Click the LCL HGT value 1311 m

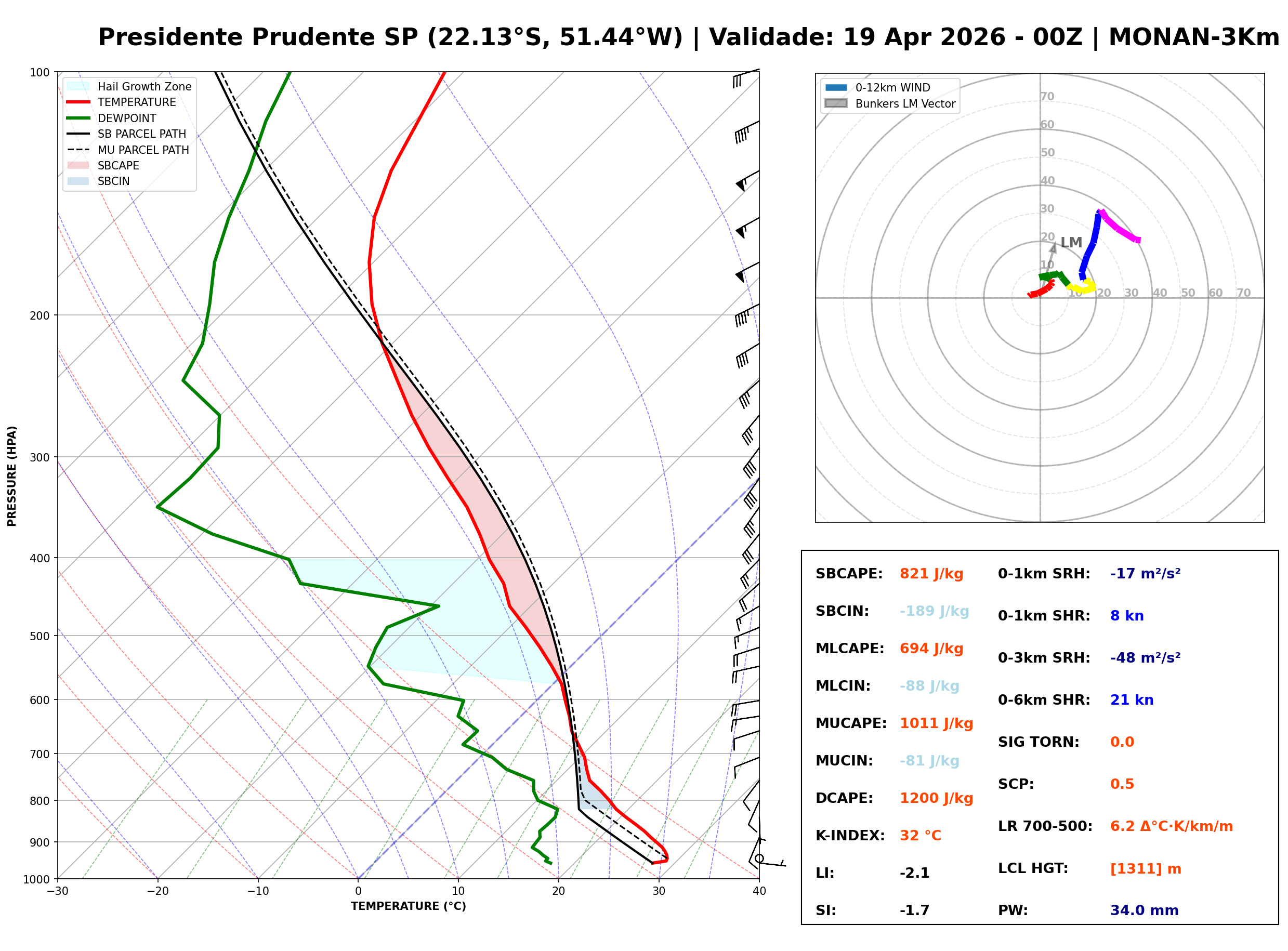pyautogui.click(x=1147, y=870)
